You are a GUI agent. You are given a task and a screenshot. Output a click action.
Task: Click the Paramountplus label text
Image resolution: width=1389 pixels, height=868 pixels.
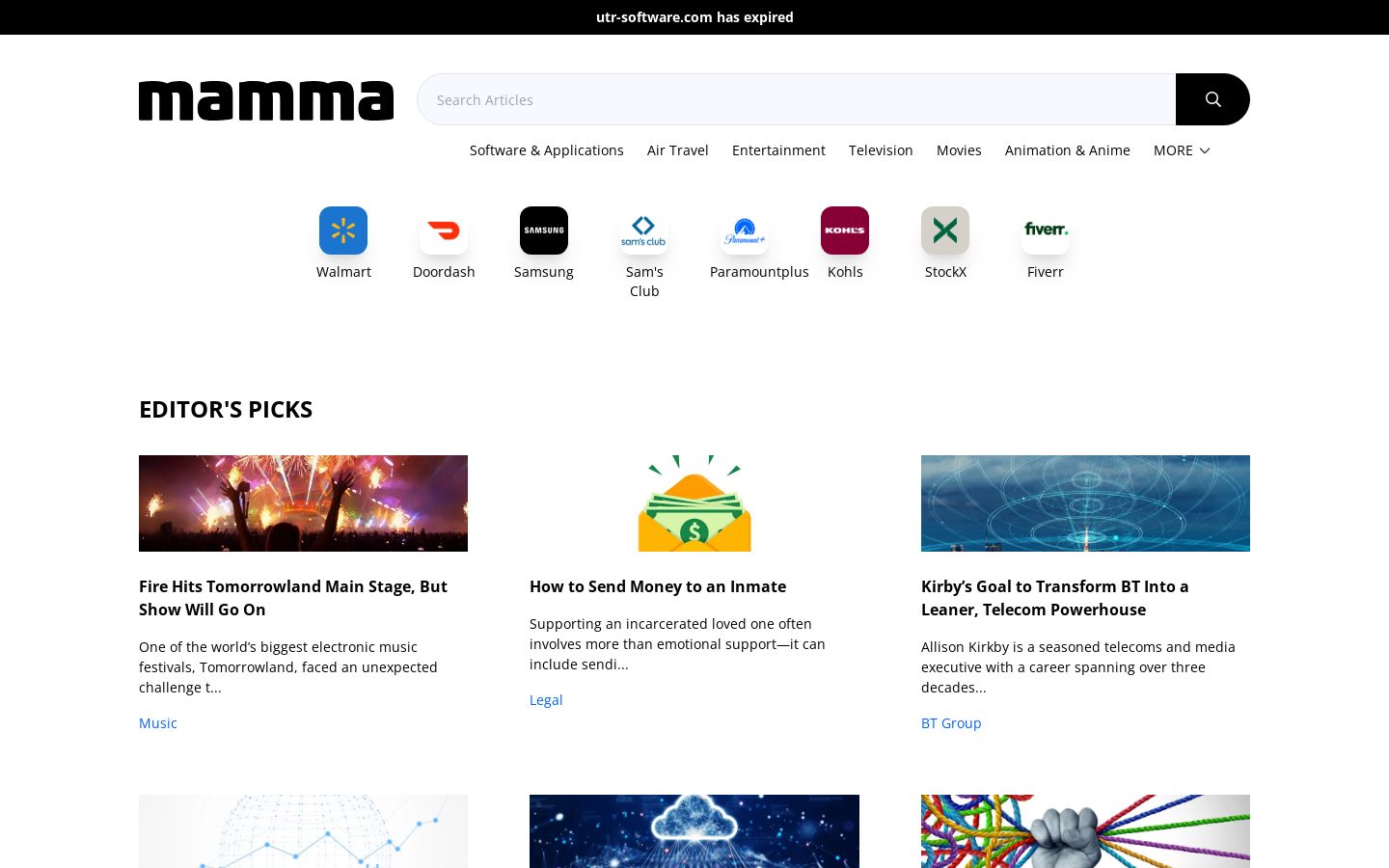[759, 272]
